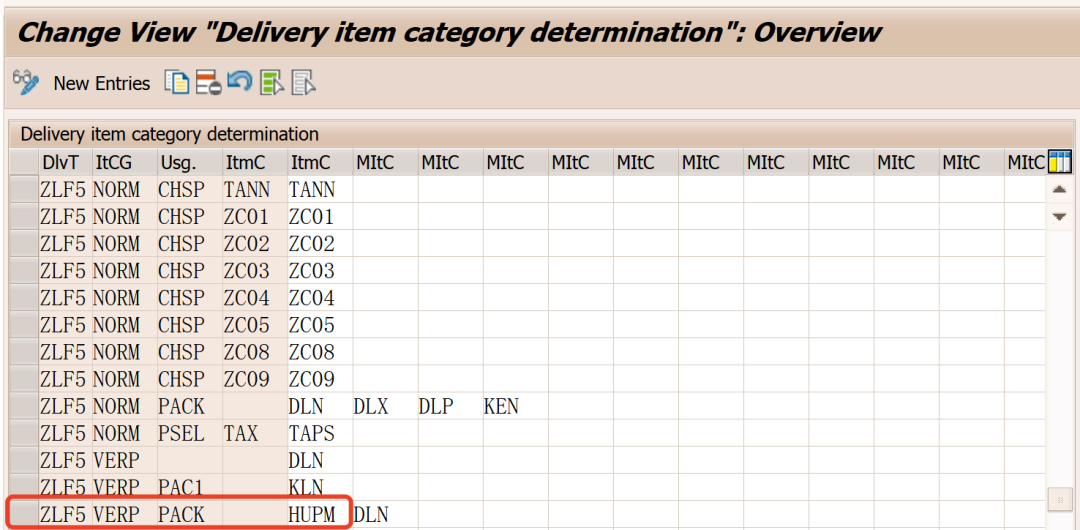Click the Delete entry icon
The width and height of the screenshot is (1080, 530).
tap(208, 83)
